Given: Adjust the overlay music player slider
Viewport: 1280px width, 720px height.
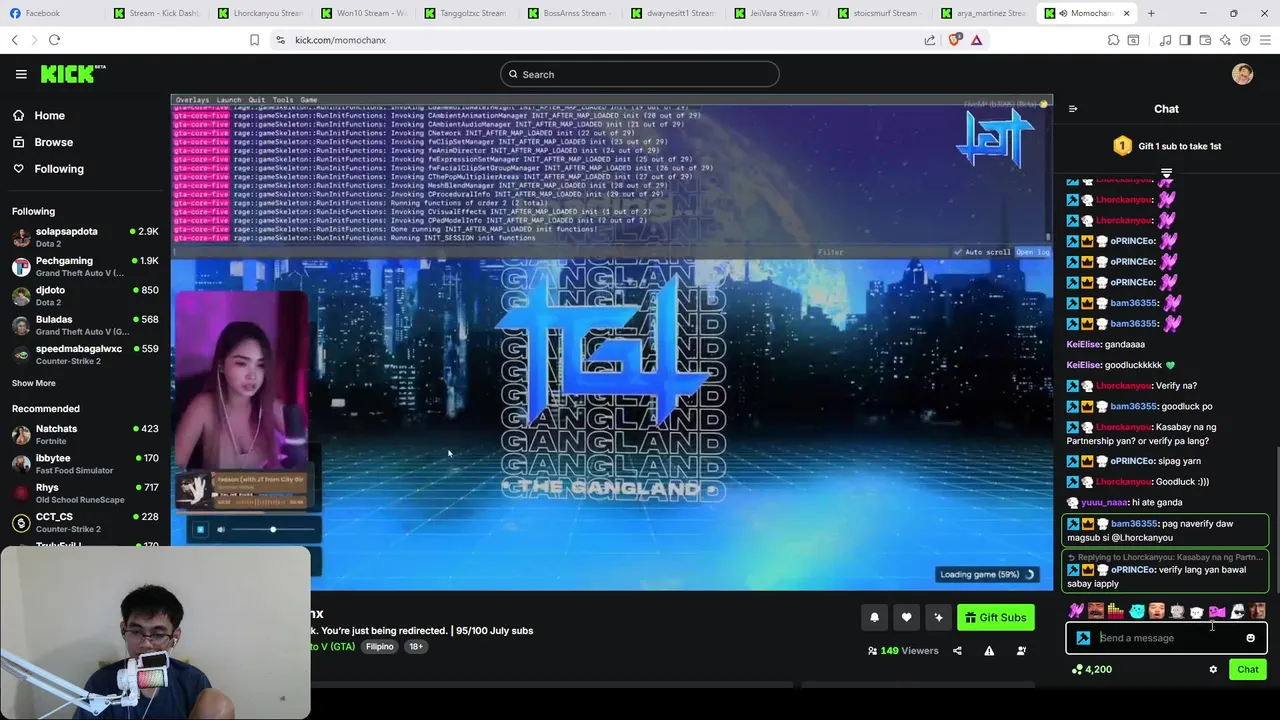Looking at the screenshot, I should pos(272,529).
